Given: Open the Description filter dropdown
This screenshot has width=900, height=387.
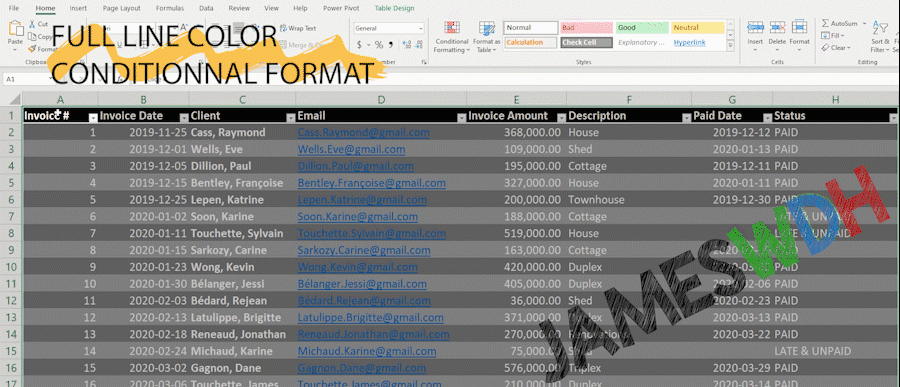Looking at the screenshot, I should pyautogui.click(x=686, y=118).
